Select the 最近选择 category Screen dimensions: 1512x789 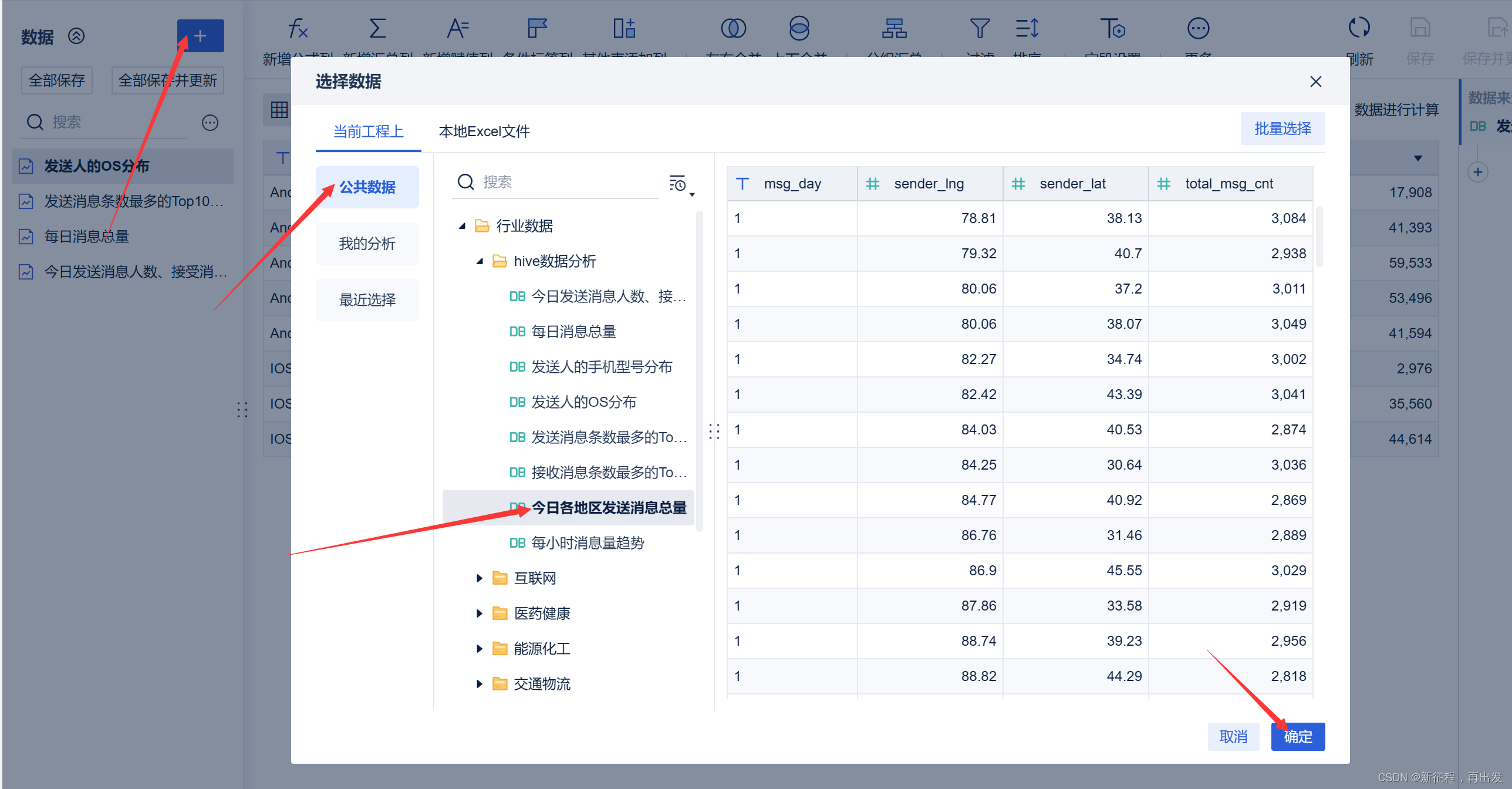pyautogui.click(x=367, y=300)
